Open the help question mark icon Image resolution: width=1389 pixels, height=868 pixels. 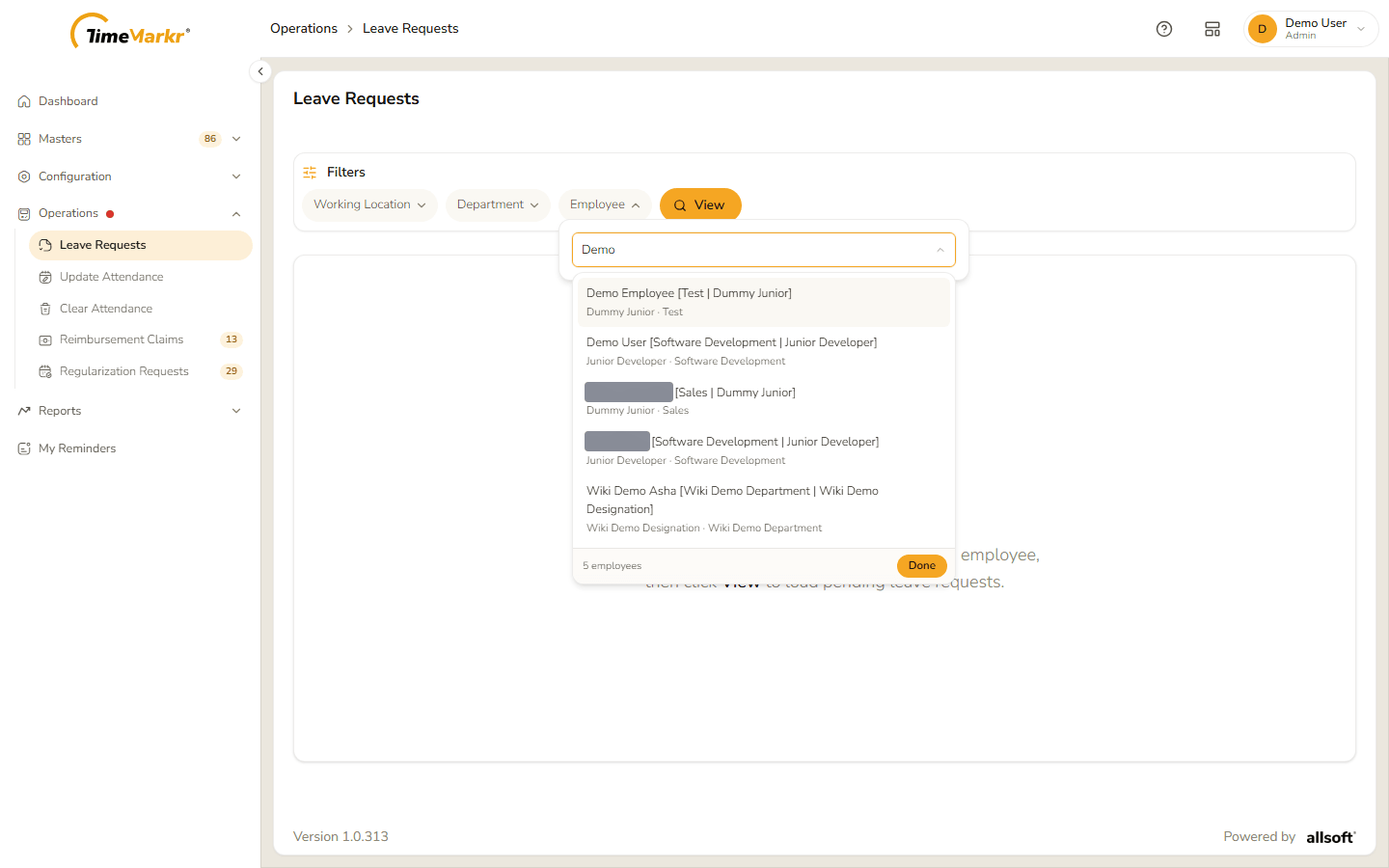point(1164,29)
